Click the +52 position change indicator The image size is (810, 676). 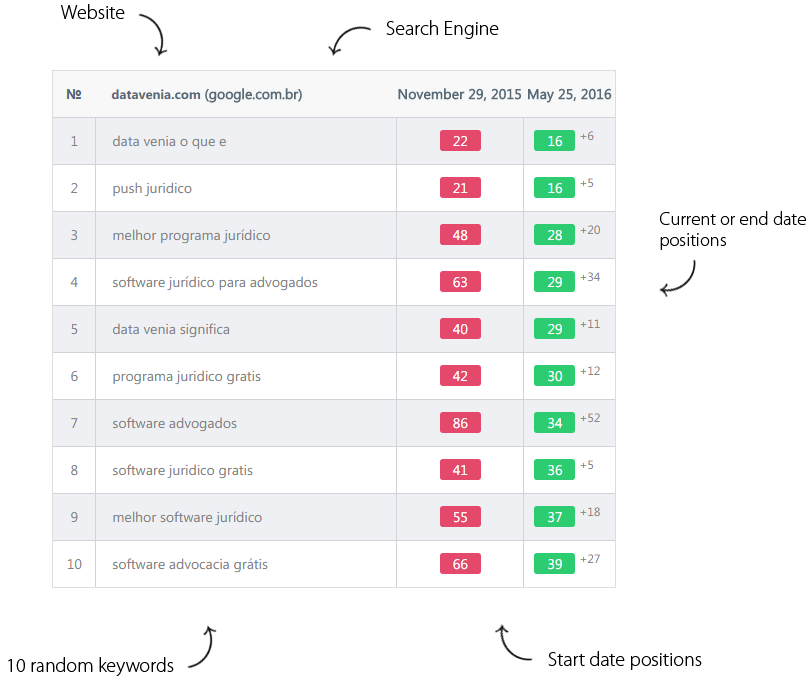coord(590,418)
